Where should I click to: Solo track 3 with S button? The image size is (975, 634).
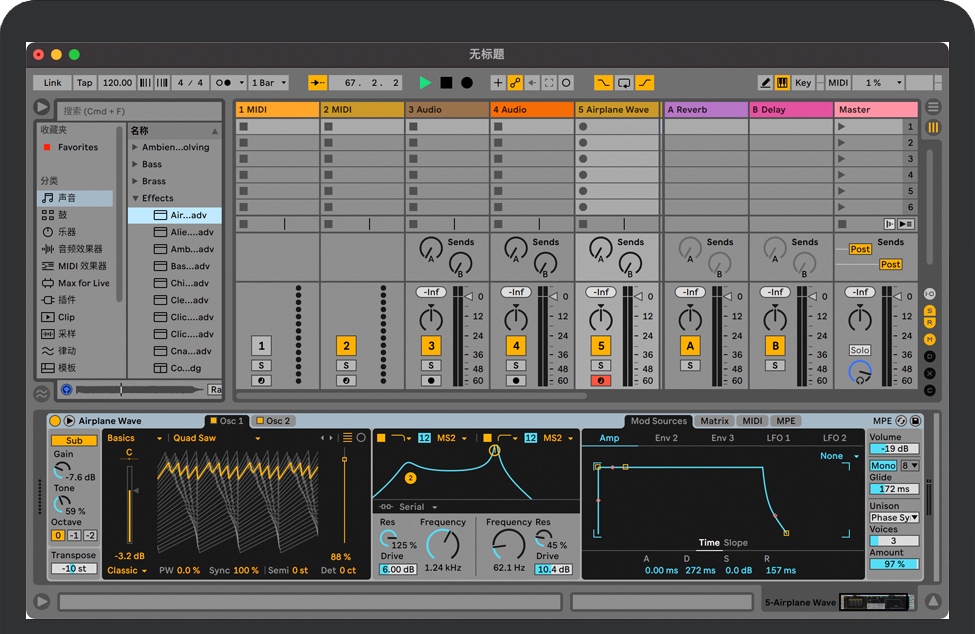pos(431,365)
